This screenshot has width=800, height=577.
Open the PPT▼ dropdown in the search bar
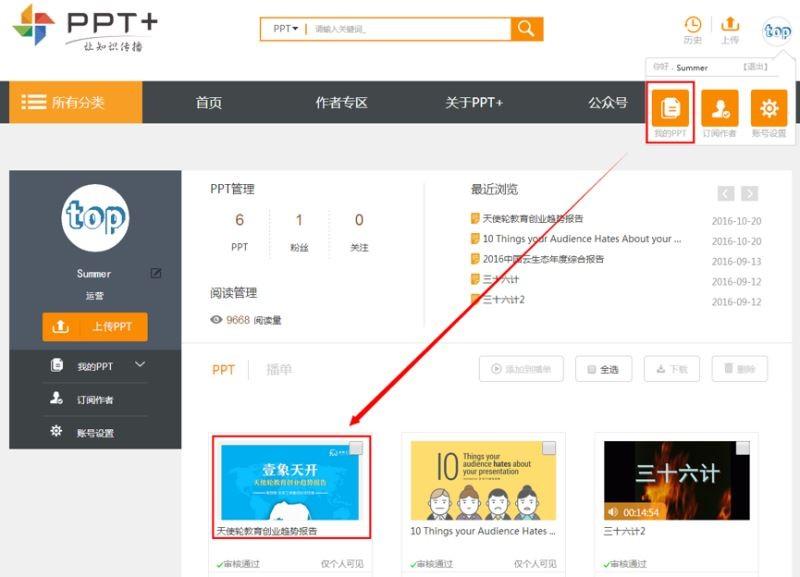click(283, 29)
